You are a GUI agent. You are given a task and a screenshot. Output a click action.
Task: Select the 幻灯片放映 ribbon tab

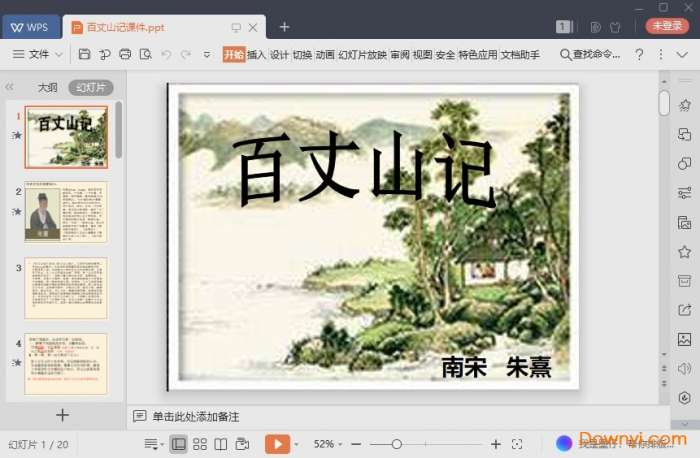click(x=362, y=54)
